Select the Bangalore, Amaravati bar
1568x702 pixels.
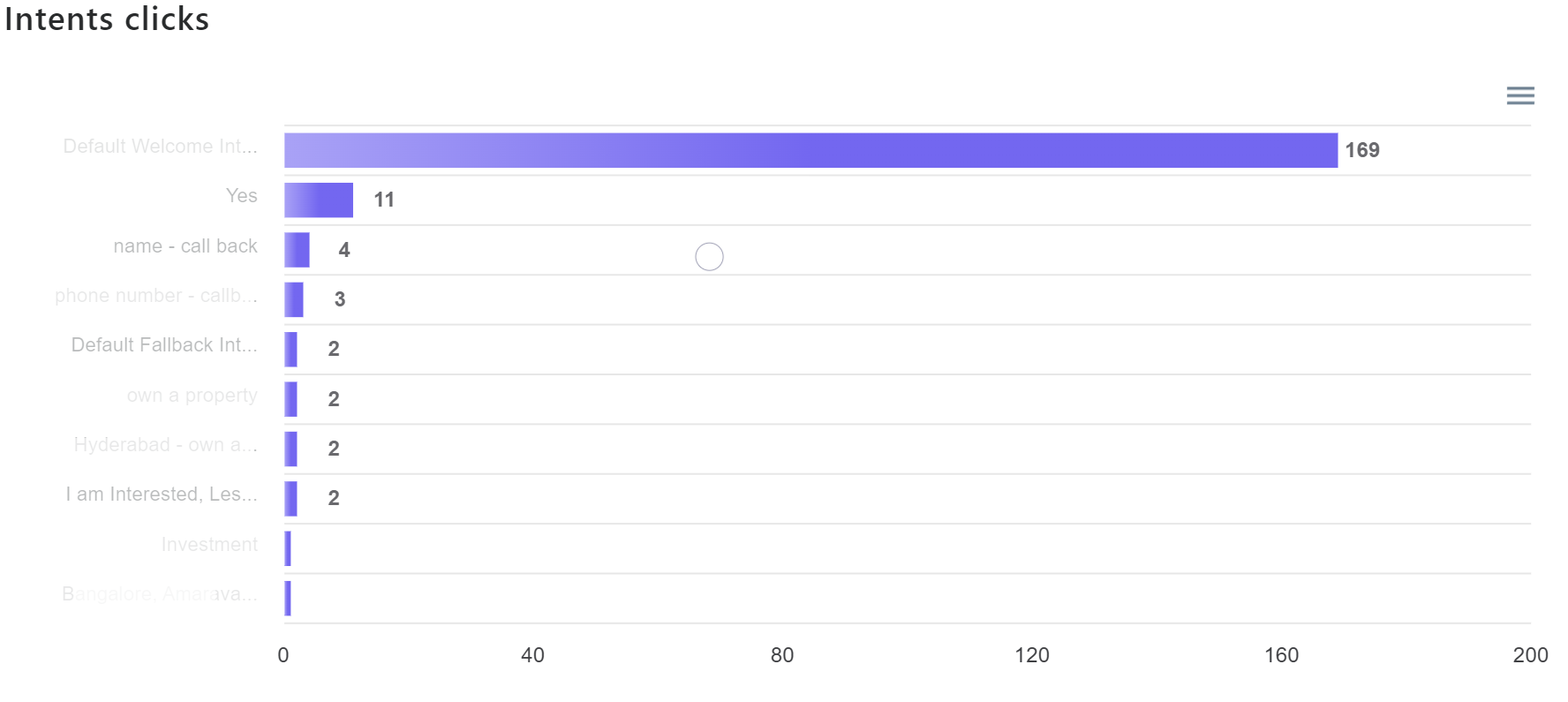pyautogui.click(x=288, y=598)
